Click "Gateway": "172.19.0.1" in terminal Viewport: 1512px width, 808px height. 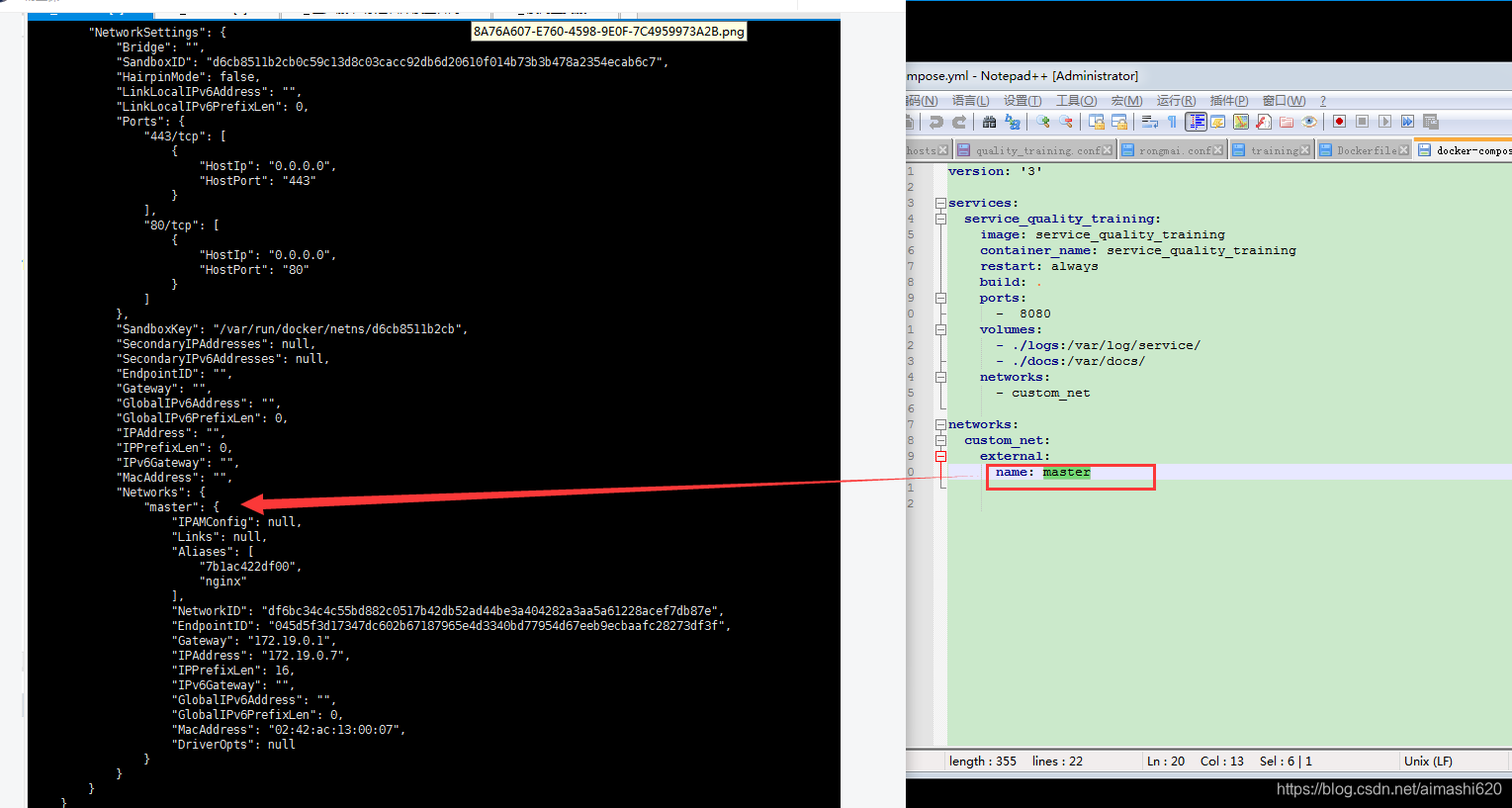point(254,641)
